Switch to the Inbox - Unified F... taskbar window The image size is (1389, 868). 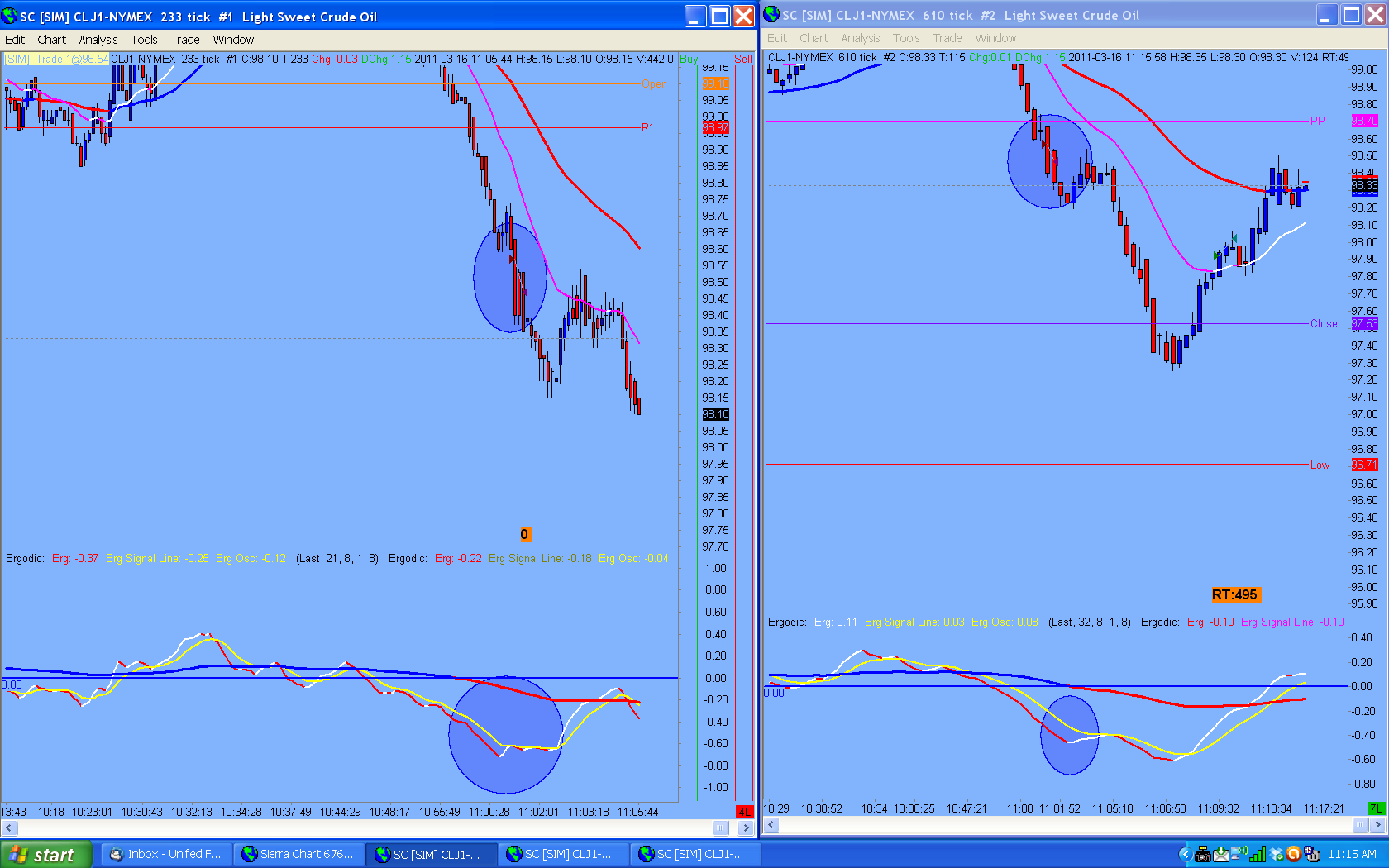point(165,855)
